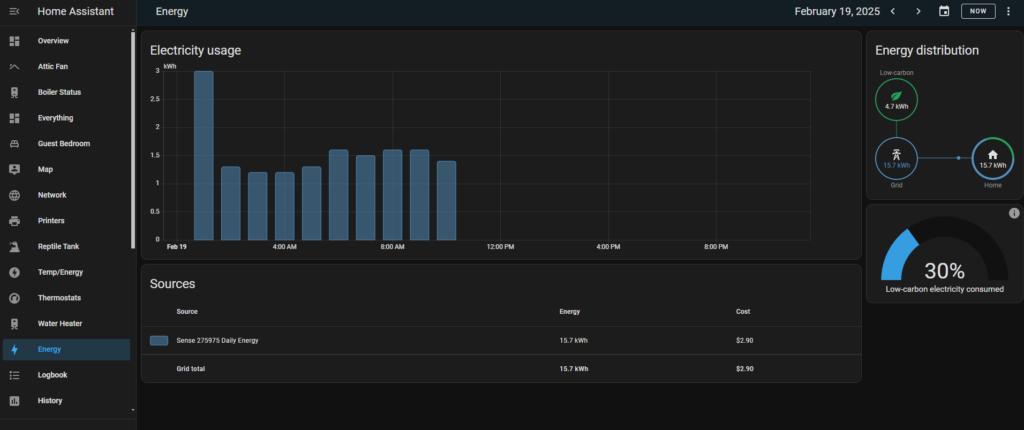The width and height of the screenshot is (1024, 430).
Task: Navigate to Thermostats in the sidebar
Action: tap(59, 298)
